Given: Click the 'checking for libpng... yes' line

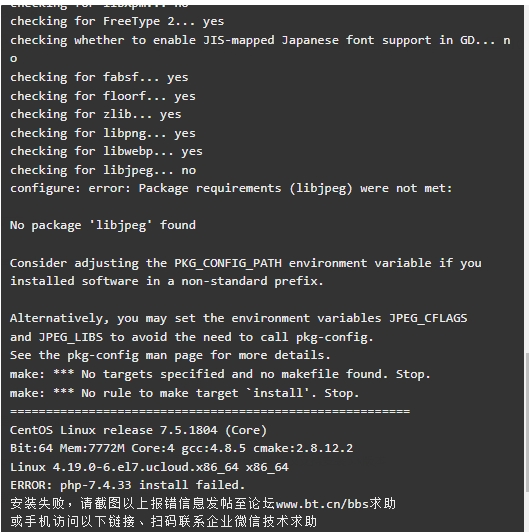Looking at the screenshot, I should coord(103,133).
